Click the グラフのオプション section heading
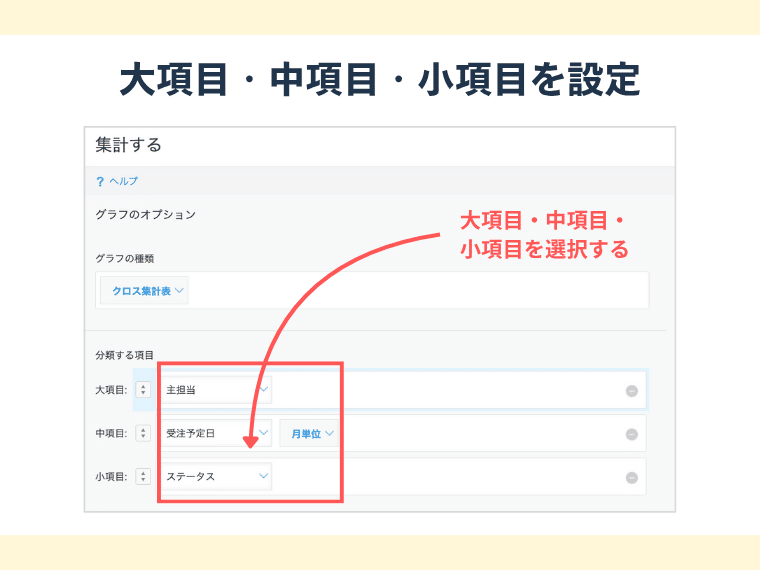This screenshot has width=760, height=570. tap(145, 214)
